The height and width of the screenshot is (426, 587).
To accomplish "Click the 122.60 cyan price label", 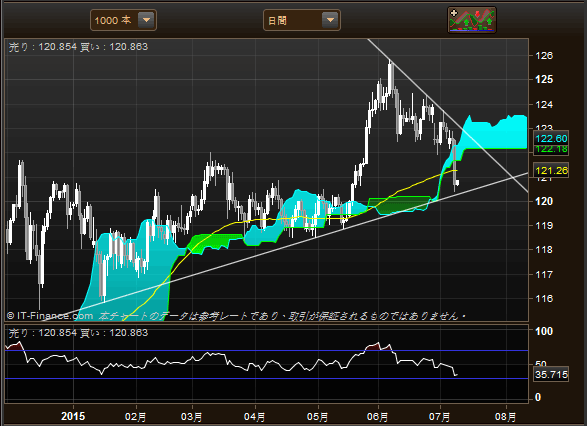I will click(551, 139).
